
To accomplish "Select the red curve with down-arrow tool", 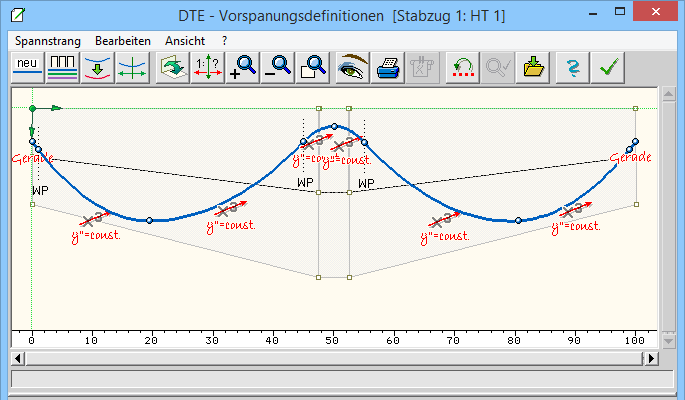I will point(97,68).
